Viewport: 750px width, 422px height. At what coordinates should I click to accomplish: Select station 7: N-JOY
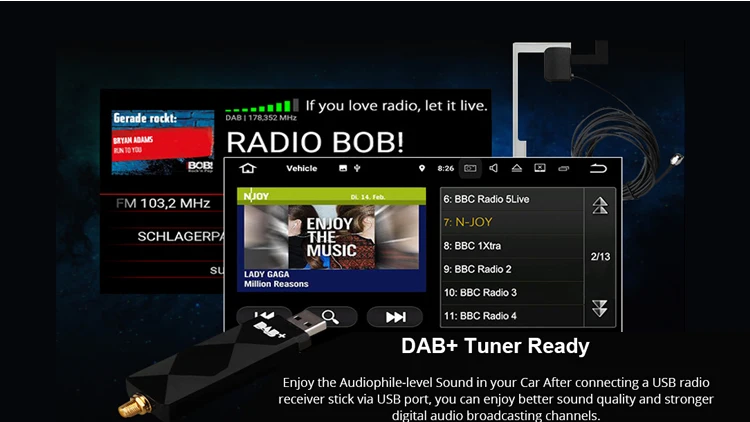(512, 222)
